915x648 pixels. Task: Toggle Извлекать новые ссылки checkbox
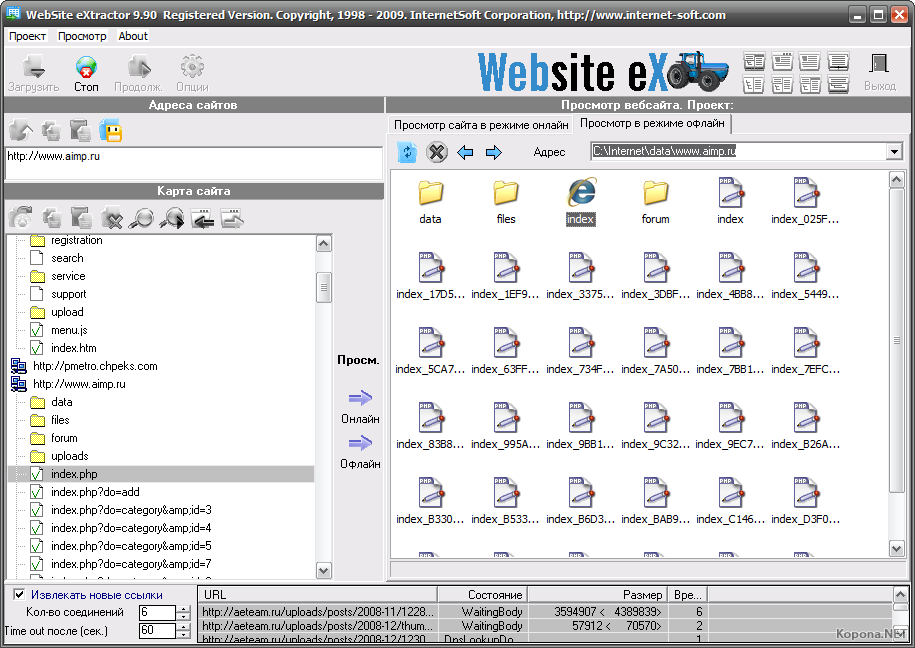coord(19,594)
